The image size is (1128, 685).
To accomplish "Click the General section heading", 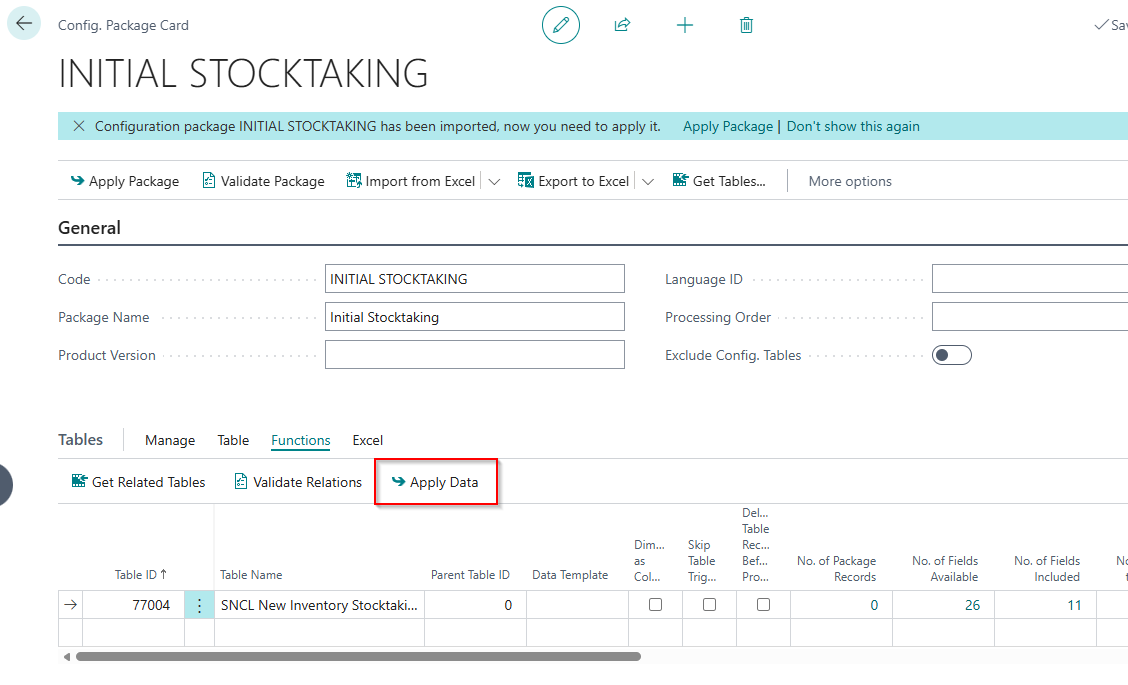I will point(89,227).
